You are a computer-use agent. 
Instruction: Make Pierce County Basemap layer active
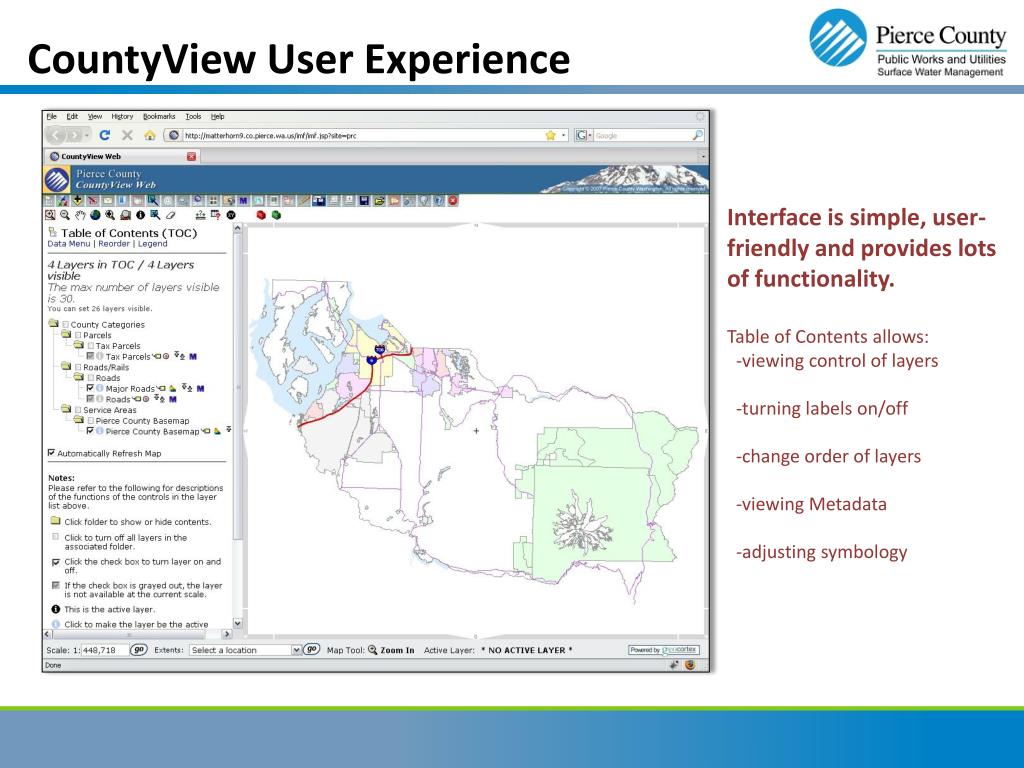click(99, 431)
